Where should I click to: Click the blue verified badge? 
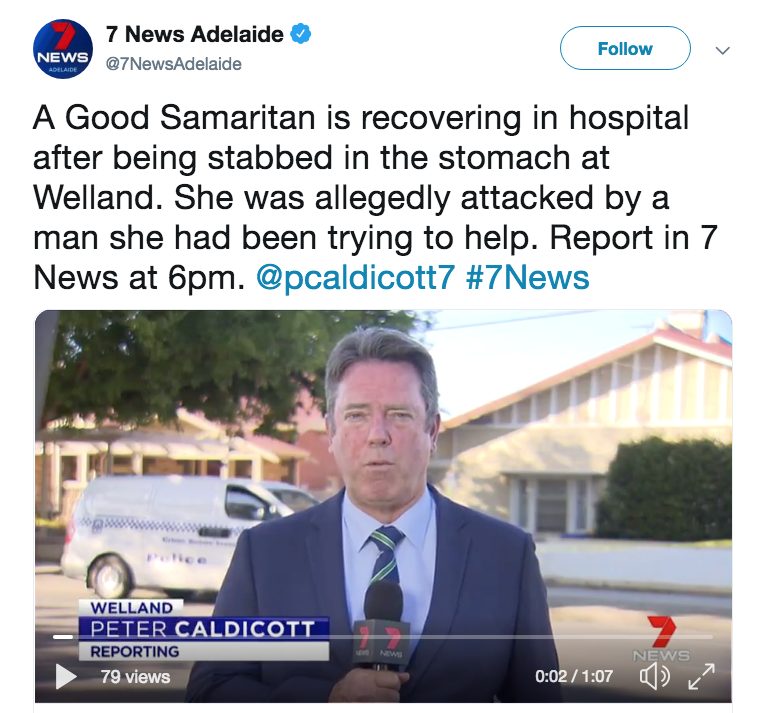coord(300,34)
